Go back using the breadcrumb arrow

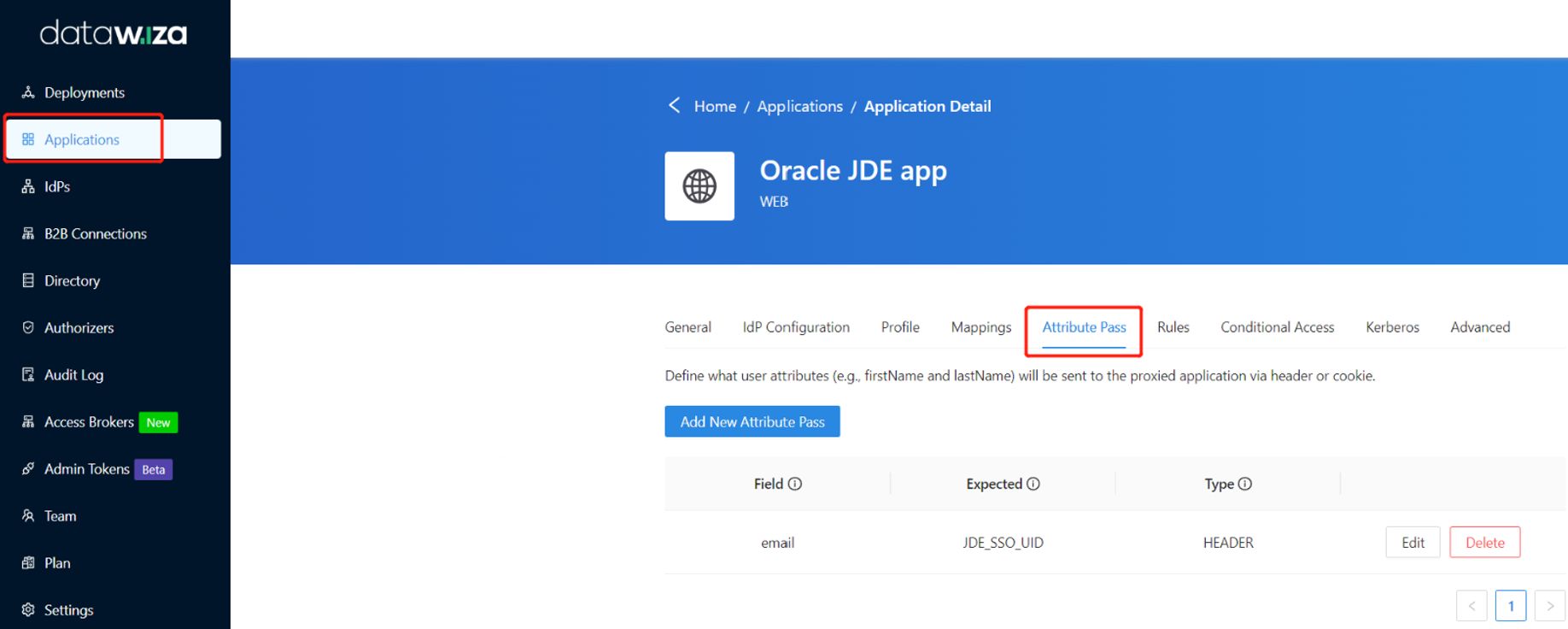[x=675, y=105]
